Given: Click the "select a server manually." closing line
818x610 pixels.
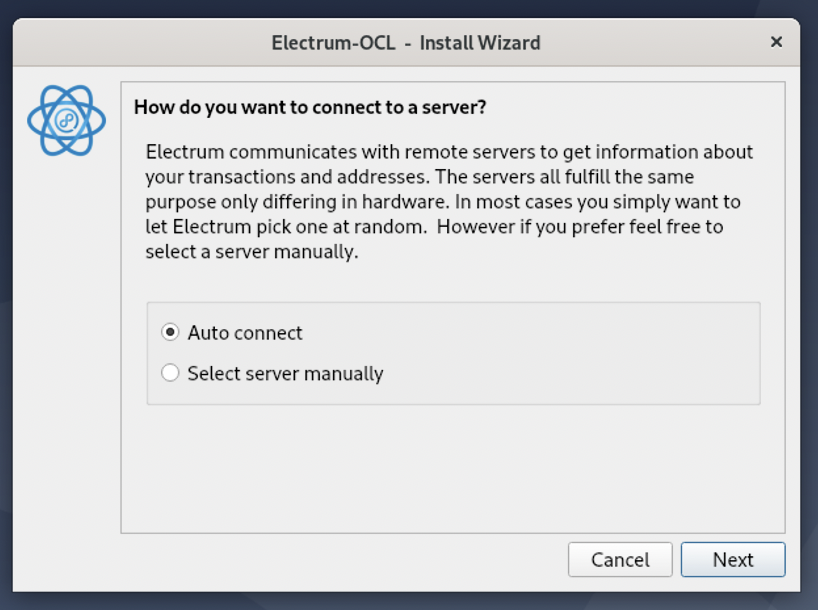Looking at the screenshot, I should pos(252,252).
